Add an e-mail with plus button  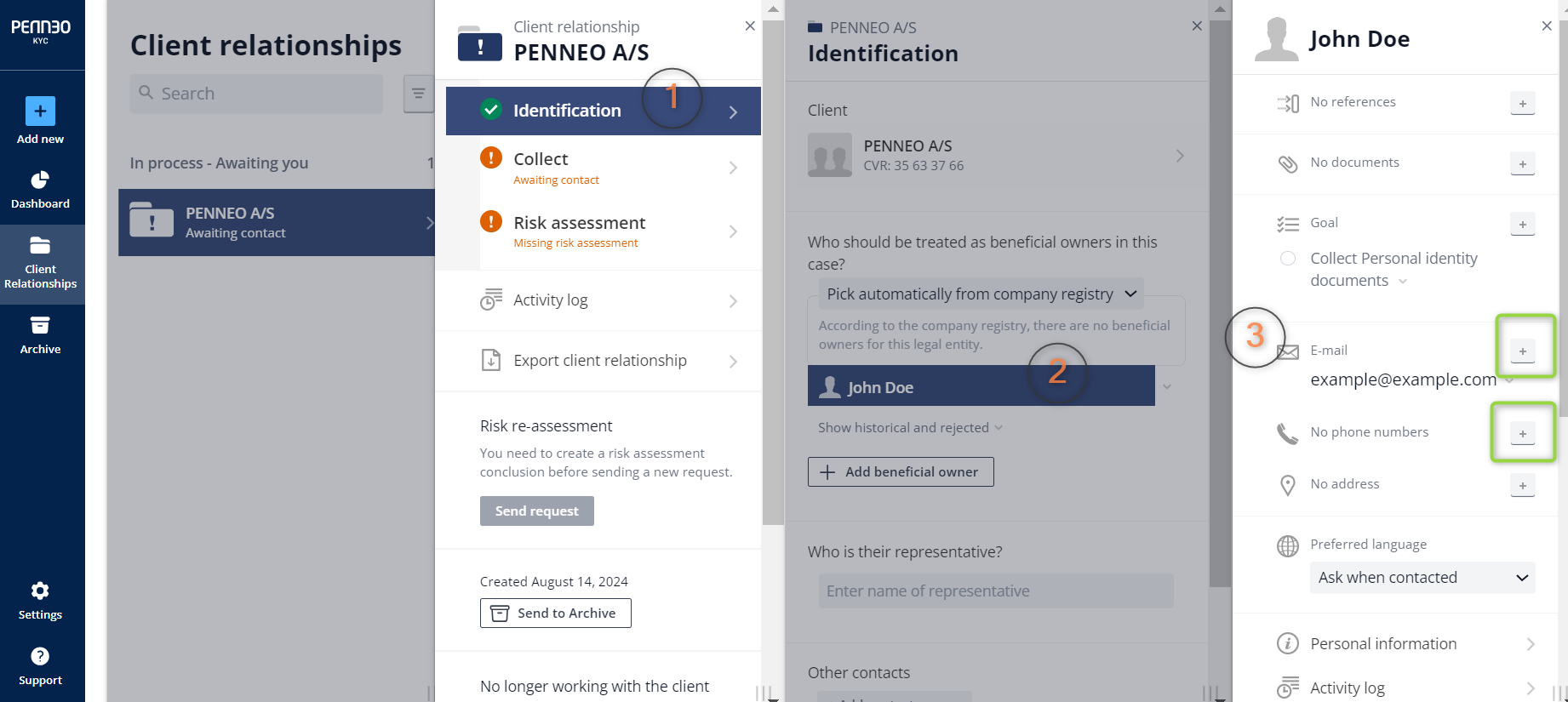1522,351
